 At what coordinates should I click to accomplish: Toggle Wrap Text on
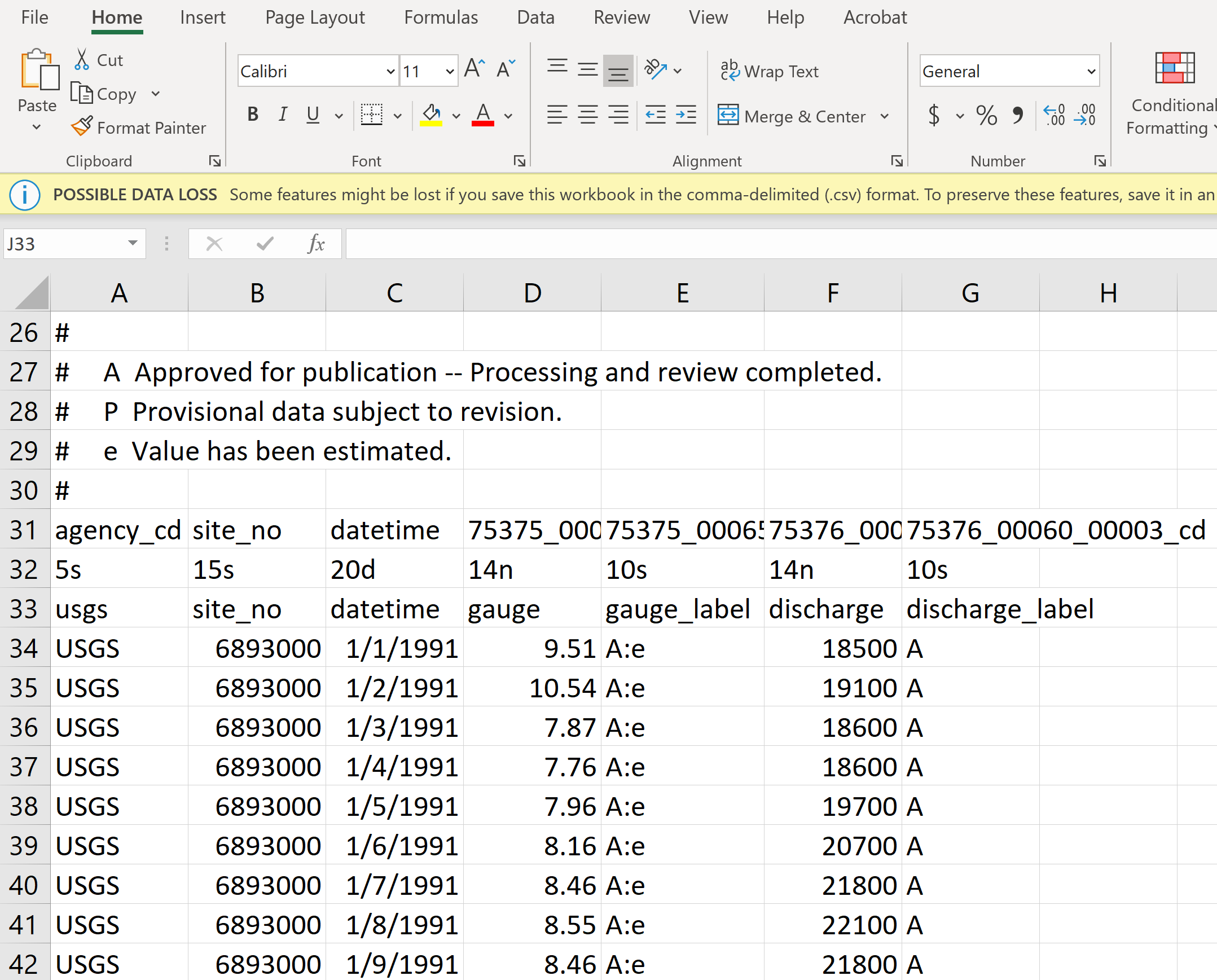[x=770, y=71]
